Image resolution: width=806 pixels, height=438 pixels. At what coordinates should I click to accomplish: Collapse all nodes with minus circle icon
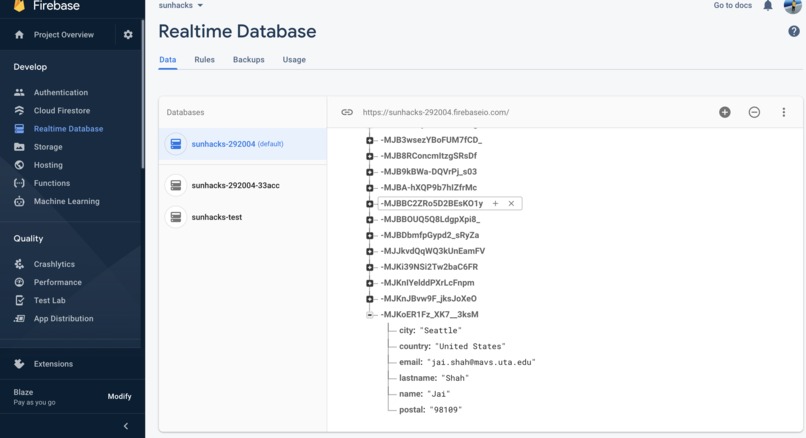coord(754,112)
